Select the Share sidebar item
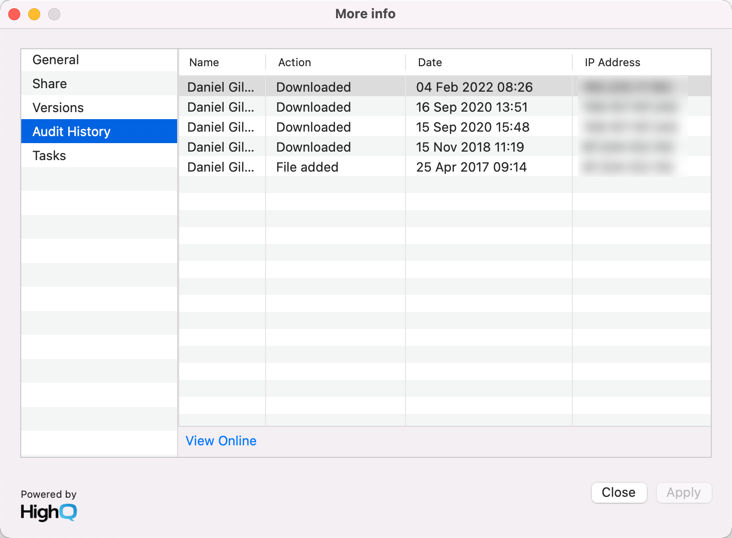Viewport: 732px width, 538px height. point(99,84)
